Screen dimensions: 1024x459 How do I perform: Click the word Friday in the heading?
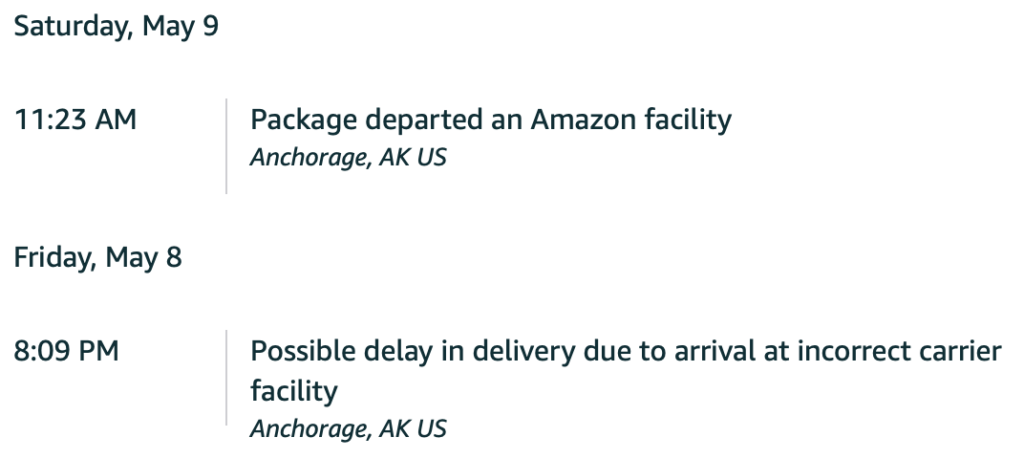[x=56, y=258]
